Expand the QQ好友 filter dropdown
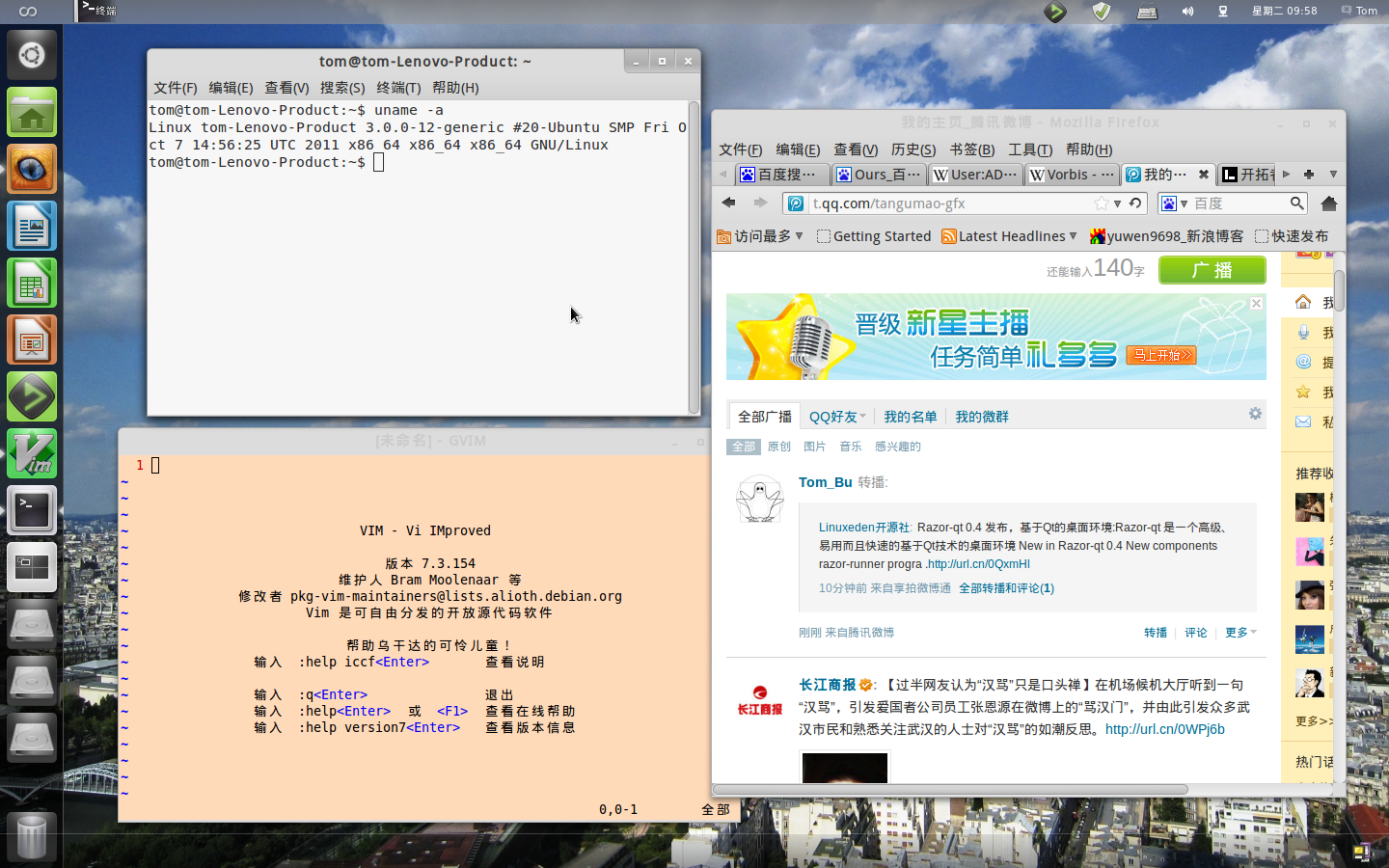Image resolution: width=1389 pixels, height=868 pixels. pyautogui.click(x=862, y=417)
